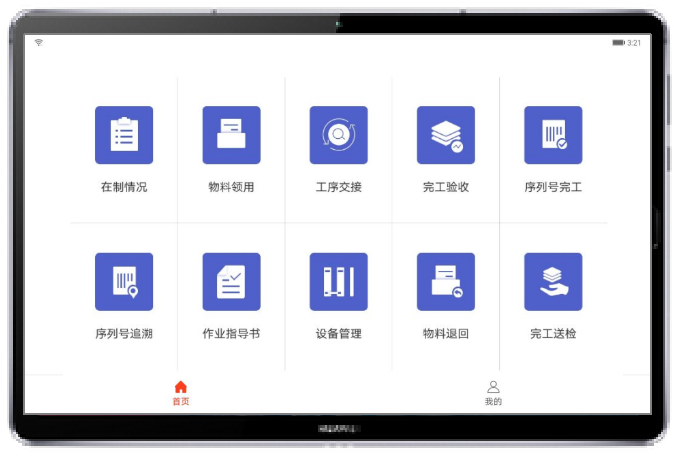This screenshot has width=674, height=459.
Task: Switch to the 我的 profile tab
Action: point(493,393)
